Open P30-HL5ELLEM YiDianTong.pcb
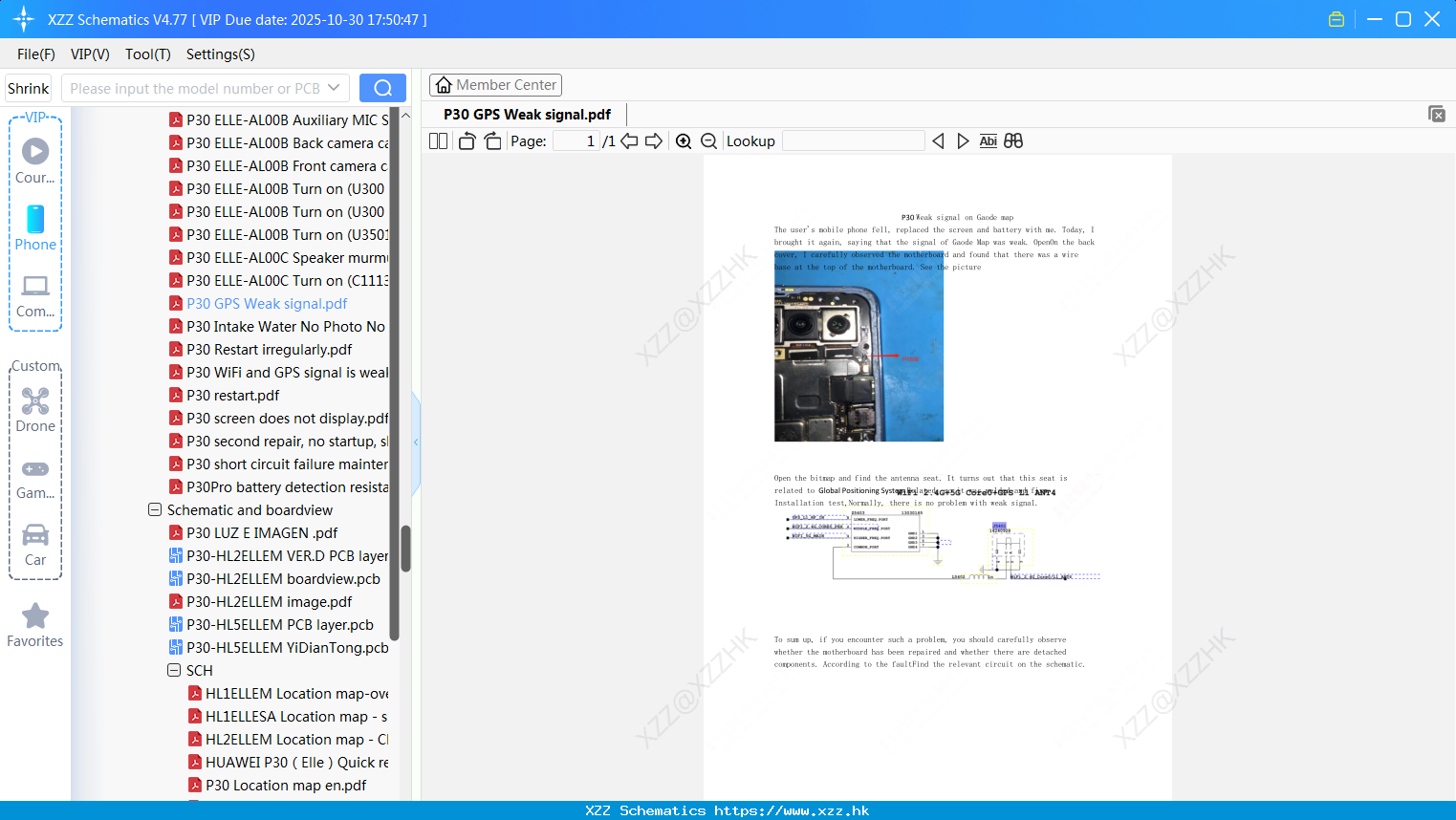 278,648
